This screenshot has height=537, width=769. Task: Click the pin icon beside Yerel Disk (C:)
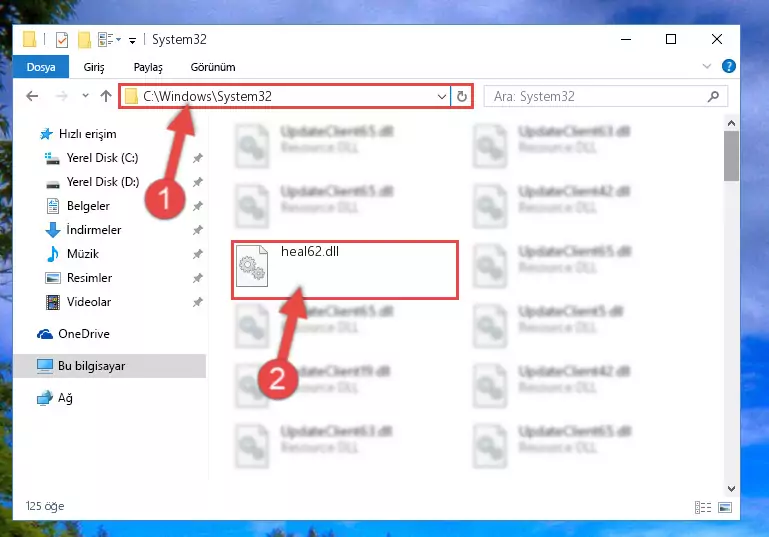tap(197, 158)
